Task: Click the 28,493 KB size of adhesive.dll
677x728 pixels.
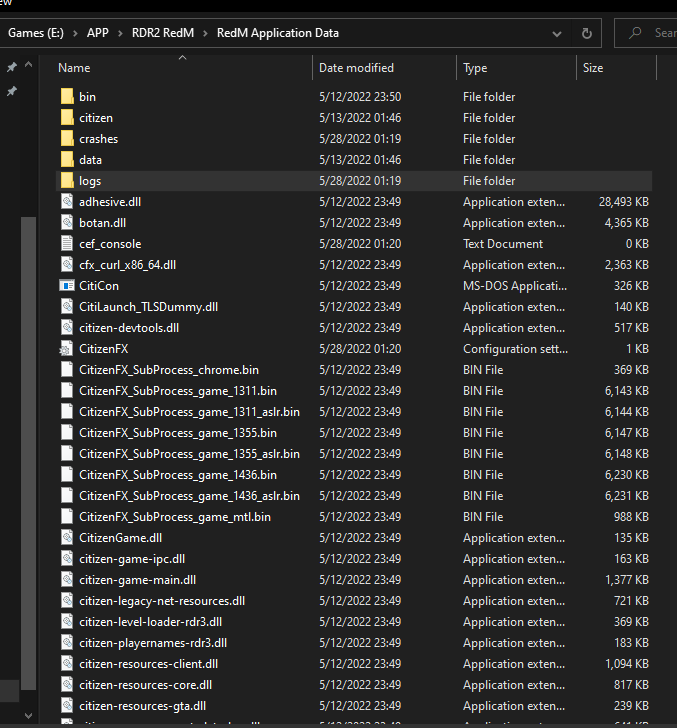Action: click(x=624, y=202)
